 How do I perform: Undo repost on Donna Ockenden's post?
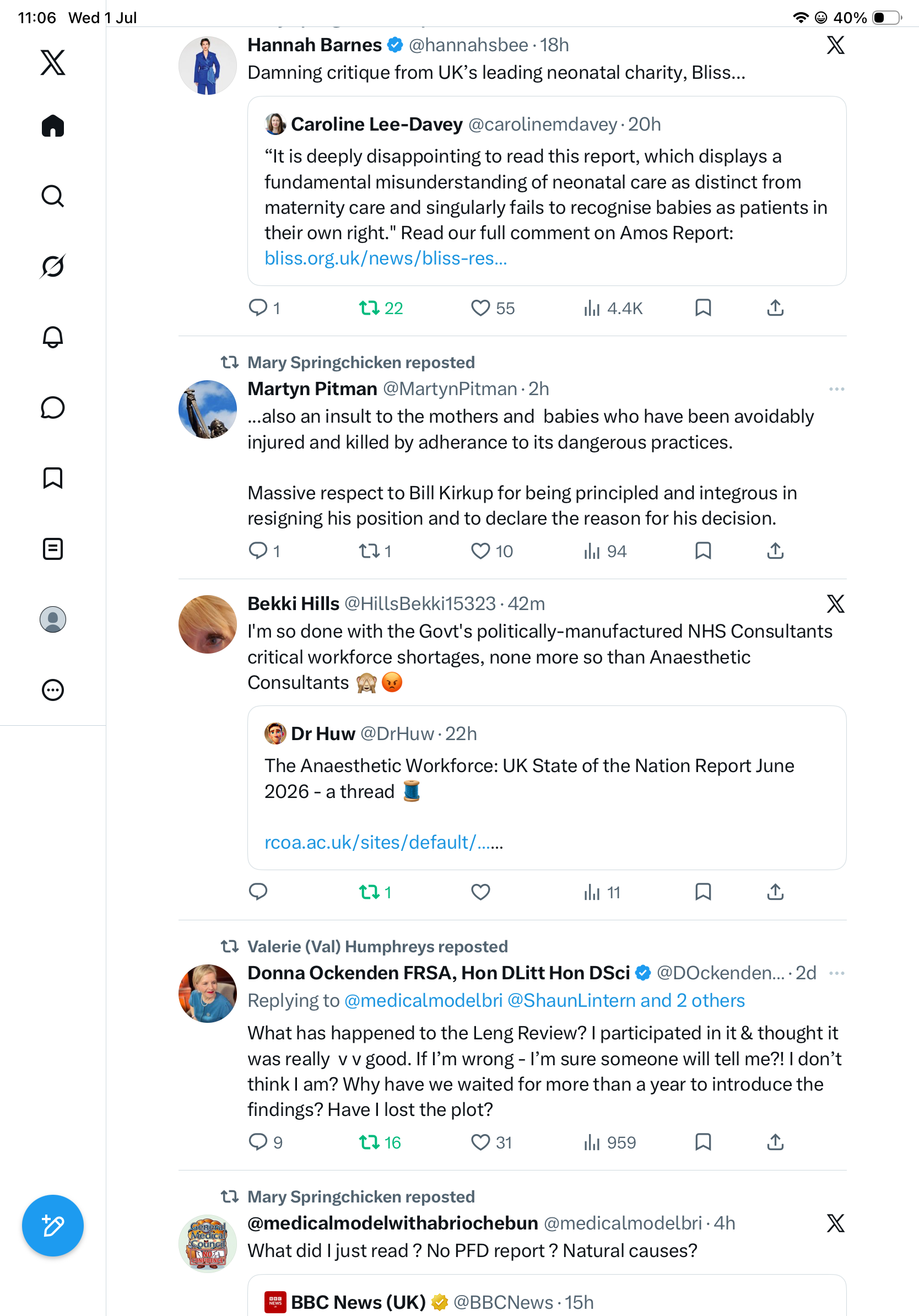[x=380, y=1142]
